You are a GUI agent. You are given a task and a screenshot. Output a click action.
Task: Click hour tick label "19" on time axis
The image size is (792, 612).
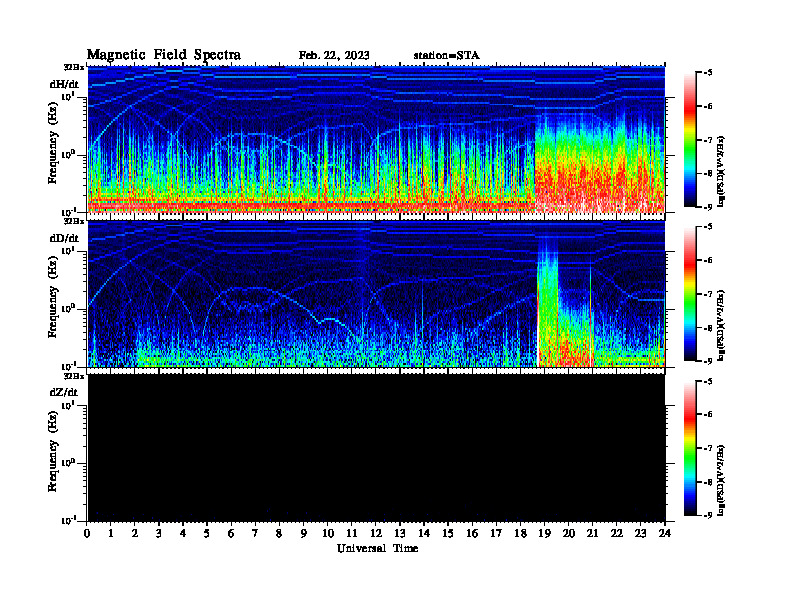[544, 533]
